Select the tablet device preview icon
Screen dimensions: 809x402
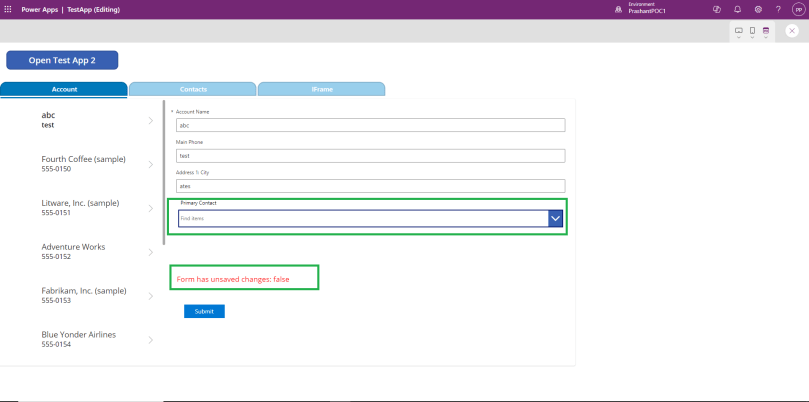739,31
